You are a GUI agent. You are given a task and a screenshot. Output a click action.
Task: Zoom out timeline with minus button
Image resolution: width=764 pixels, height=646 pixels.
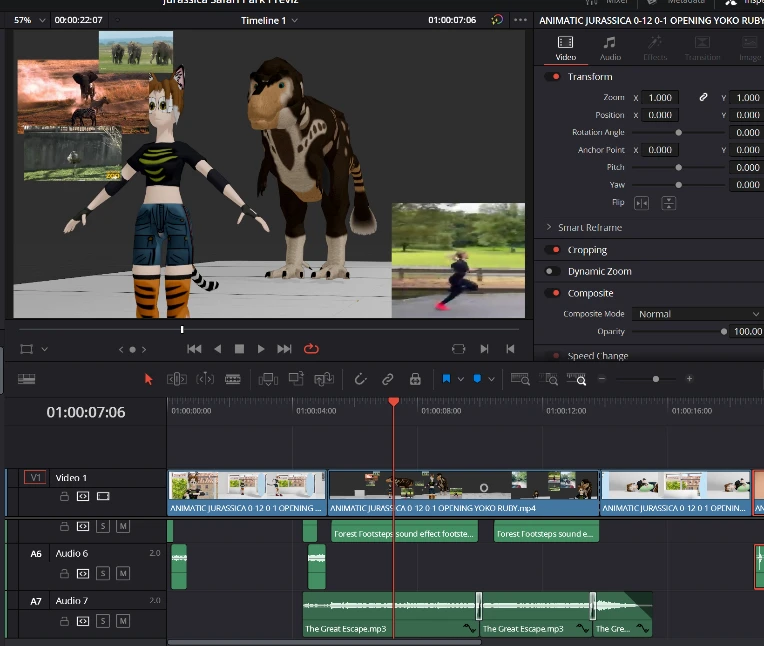coord(602,379)
